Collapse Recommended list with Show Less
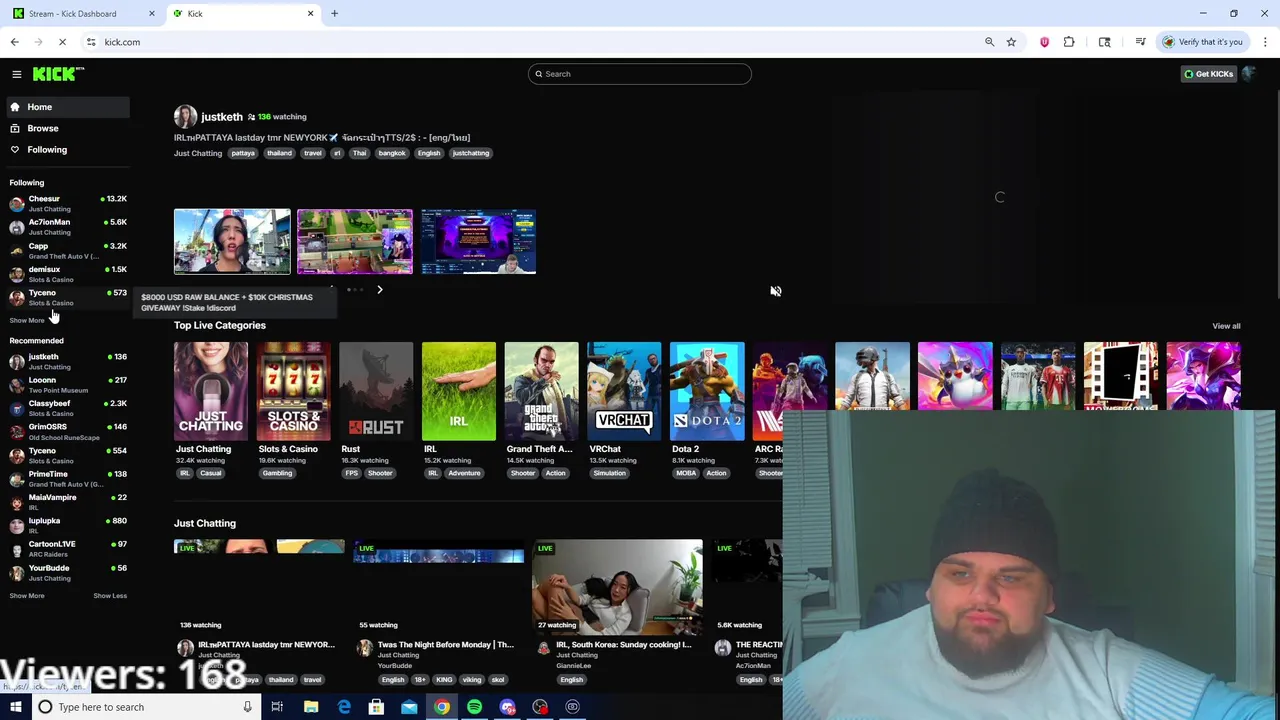 [x=110, y=596]
